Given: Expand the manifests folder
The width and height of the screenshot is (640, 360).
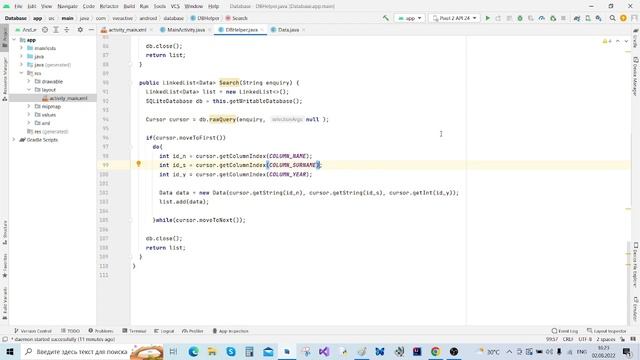Looking at the screenshot, I should [x=22, y=48].
